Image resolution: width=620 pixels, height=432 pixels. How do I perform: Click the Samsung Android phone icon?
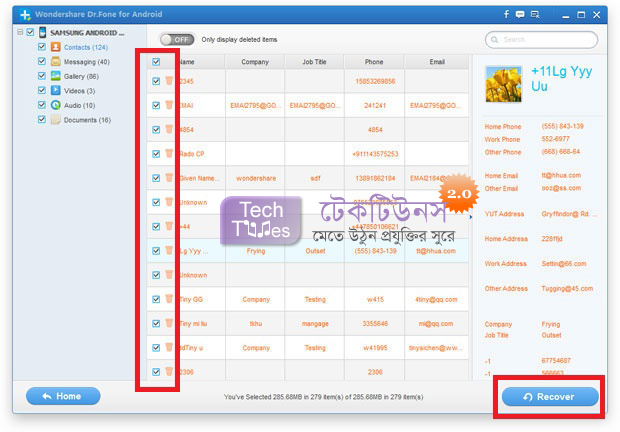click(42, 32)
